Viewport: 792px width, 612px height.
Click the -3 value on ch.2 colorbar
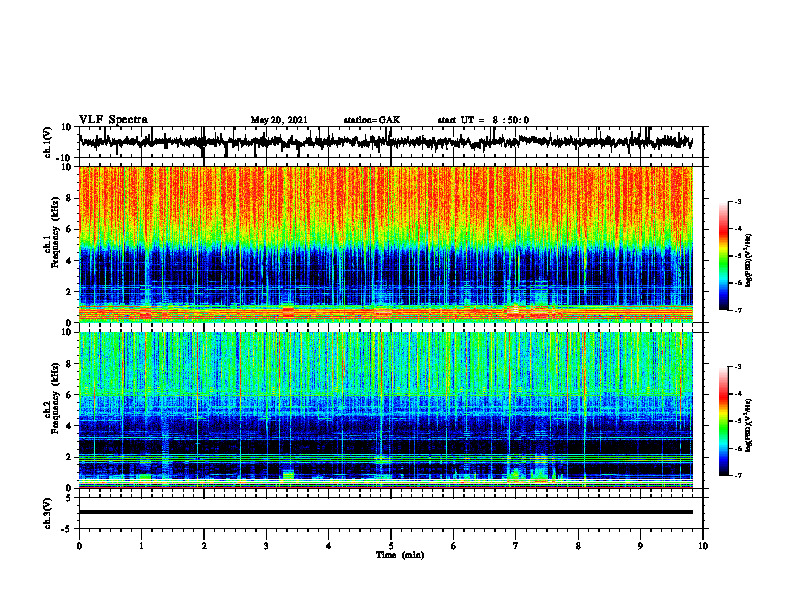[738, 367]
